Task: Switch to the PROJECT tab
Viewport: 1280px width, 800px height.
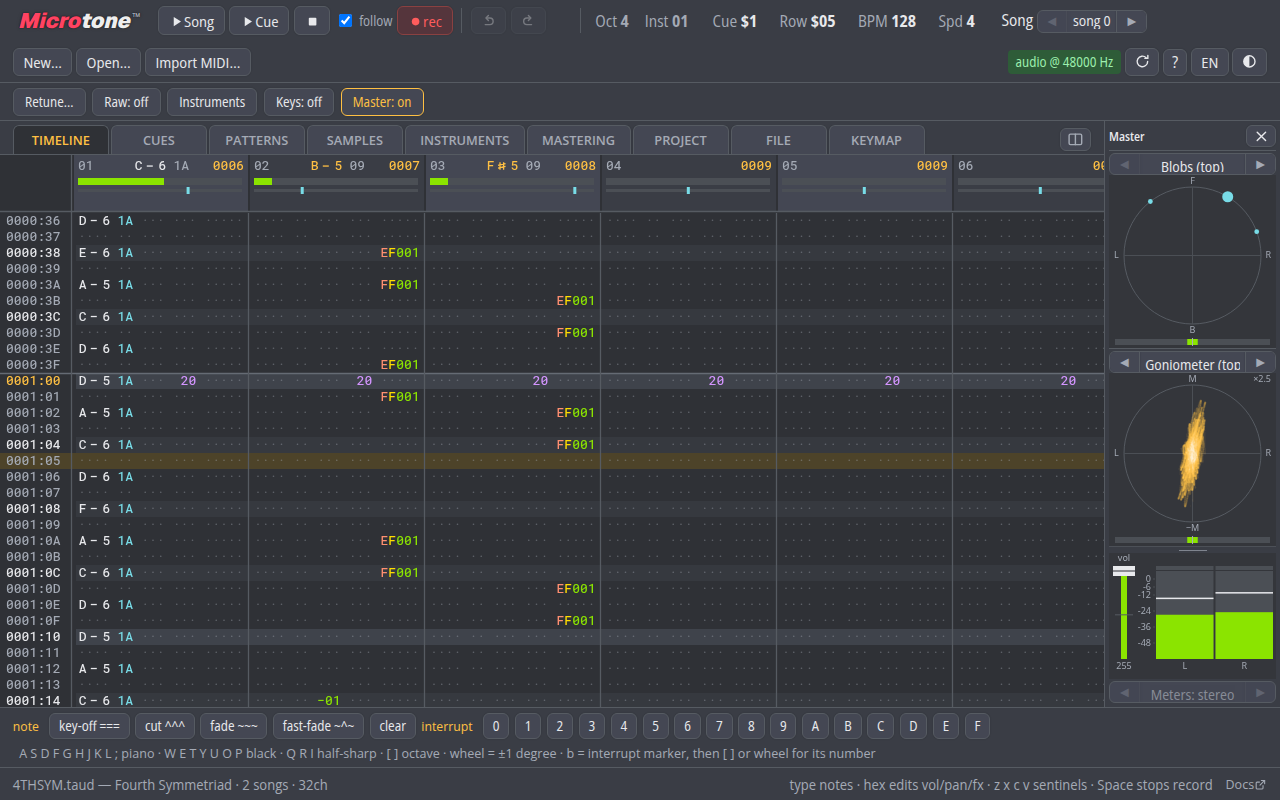Action: (x=680, y=140)
